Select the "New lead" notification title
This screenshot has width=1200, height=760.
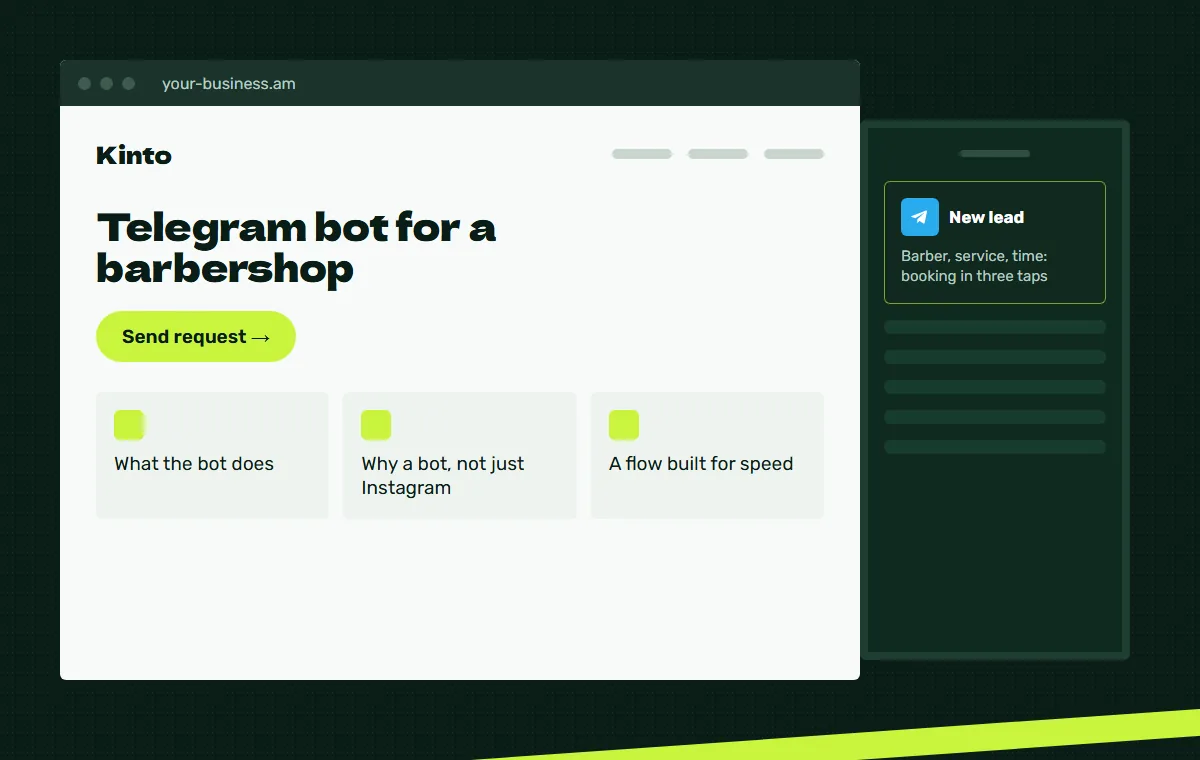986,217
